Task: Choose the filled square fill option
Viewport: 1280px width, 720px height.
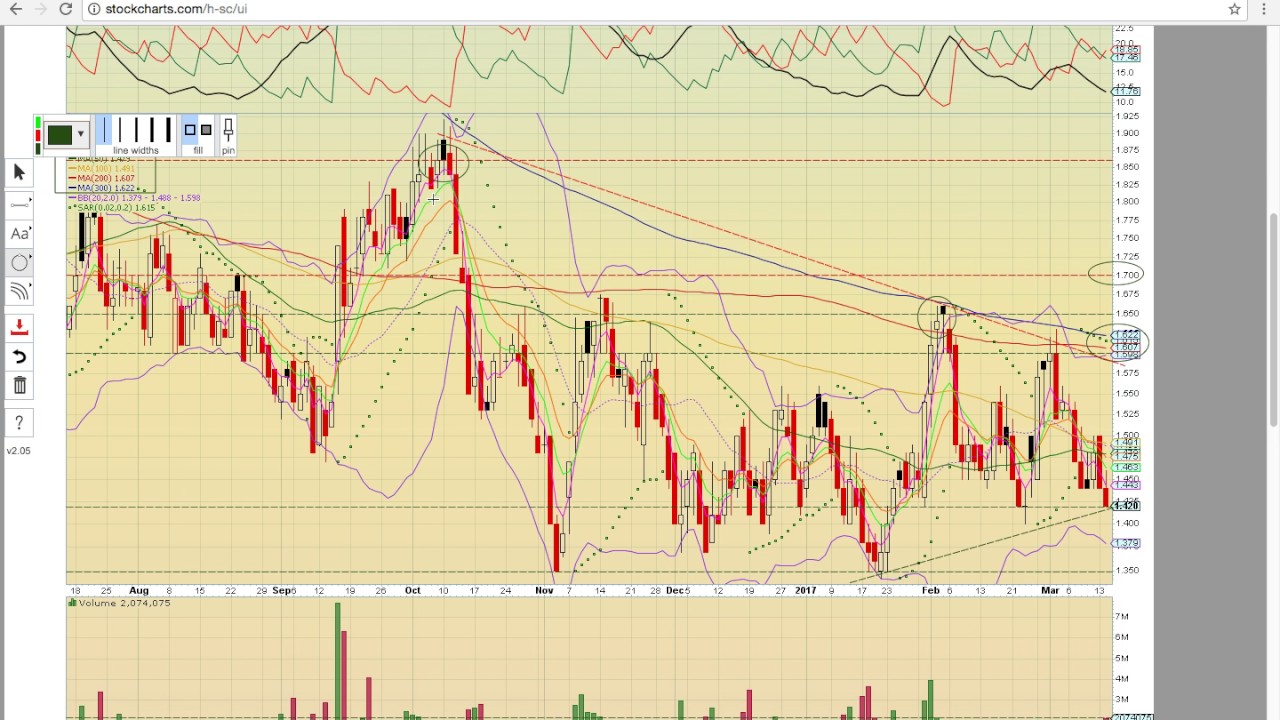Action: (x=206, y=130)
